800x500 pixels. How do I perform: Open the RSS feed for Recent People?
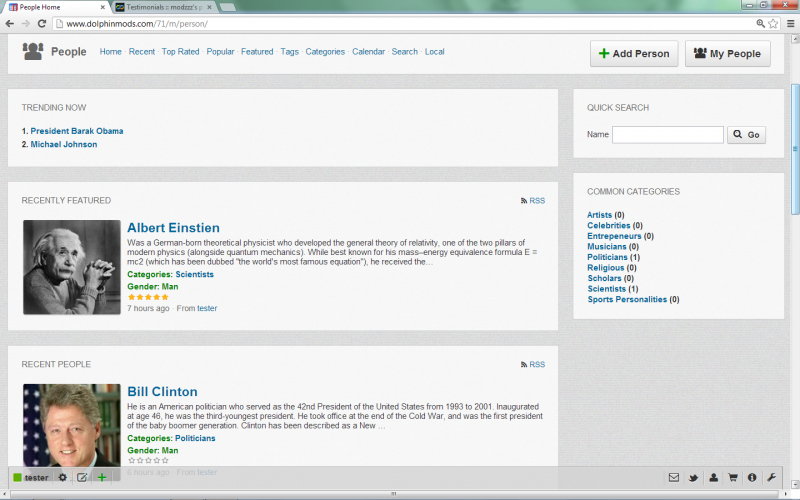533,364
